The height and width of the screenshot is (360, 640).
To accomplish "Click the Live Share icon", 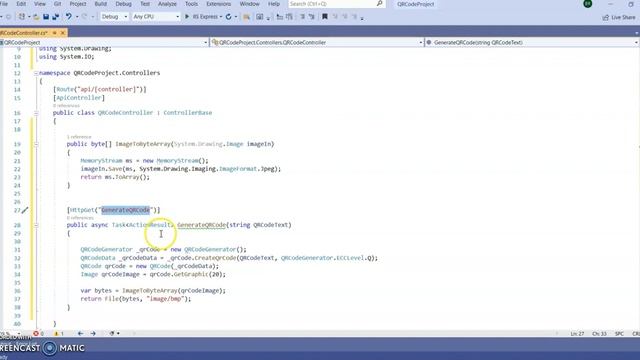I will pos(606,18).
